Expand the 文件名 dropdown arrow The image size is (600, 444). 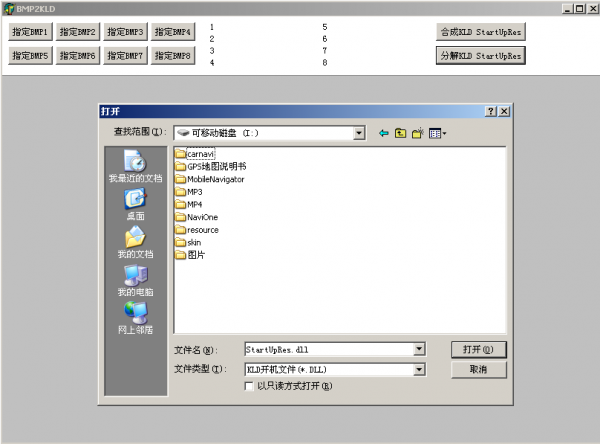point(419,350)
